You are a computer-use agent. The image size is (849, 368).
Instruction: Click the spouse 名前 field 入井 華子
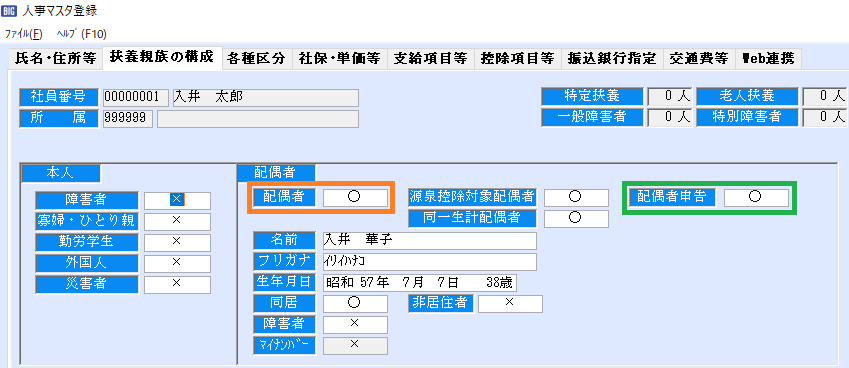(430, 241)
